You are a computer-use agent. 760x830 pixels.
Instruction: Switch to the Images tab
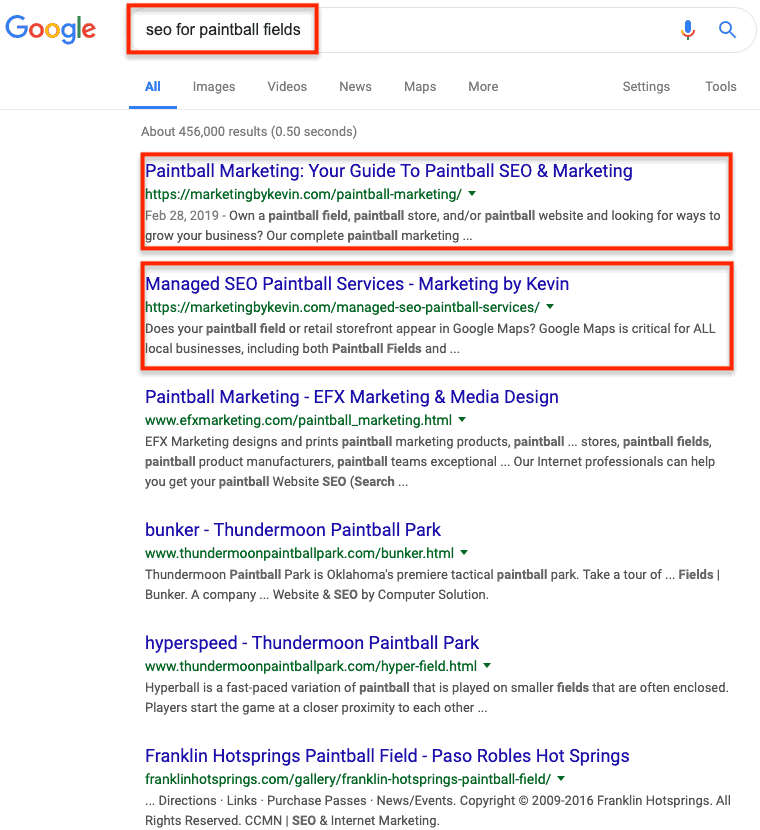click(214, 87)
